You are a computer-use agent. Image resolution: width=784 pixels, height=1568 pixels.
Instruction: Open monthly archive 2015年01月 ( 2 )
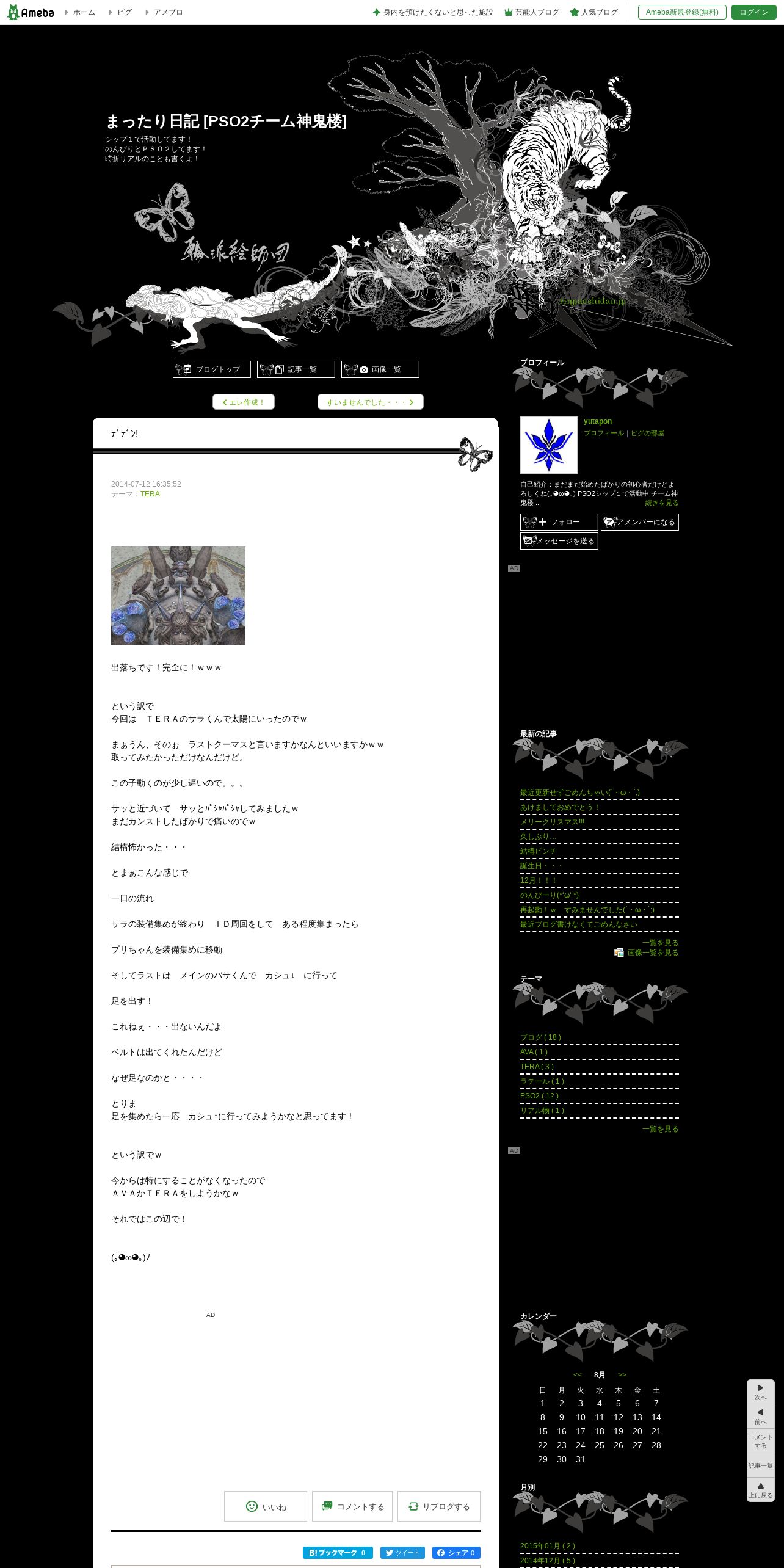(x=548, y=1546)
